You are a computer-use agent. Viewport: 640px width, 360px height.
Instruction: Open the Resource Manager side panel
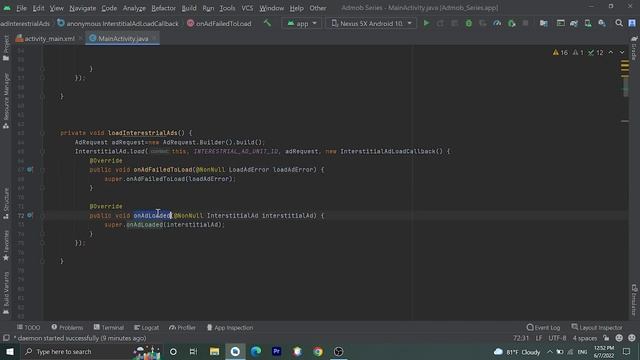6,101
